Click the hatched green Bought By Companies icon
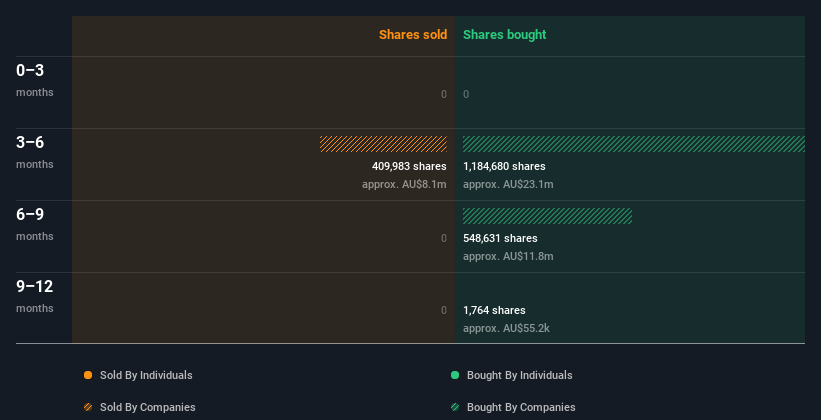 [455, 407]
